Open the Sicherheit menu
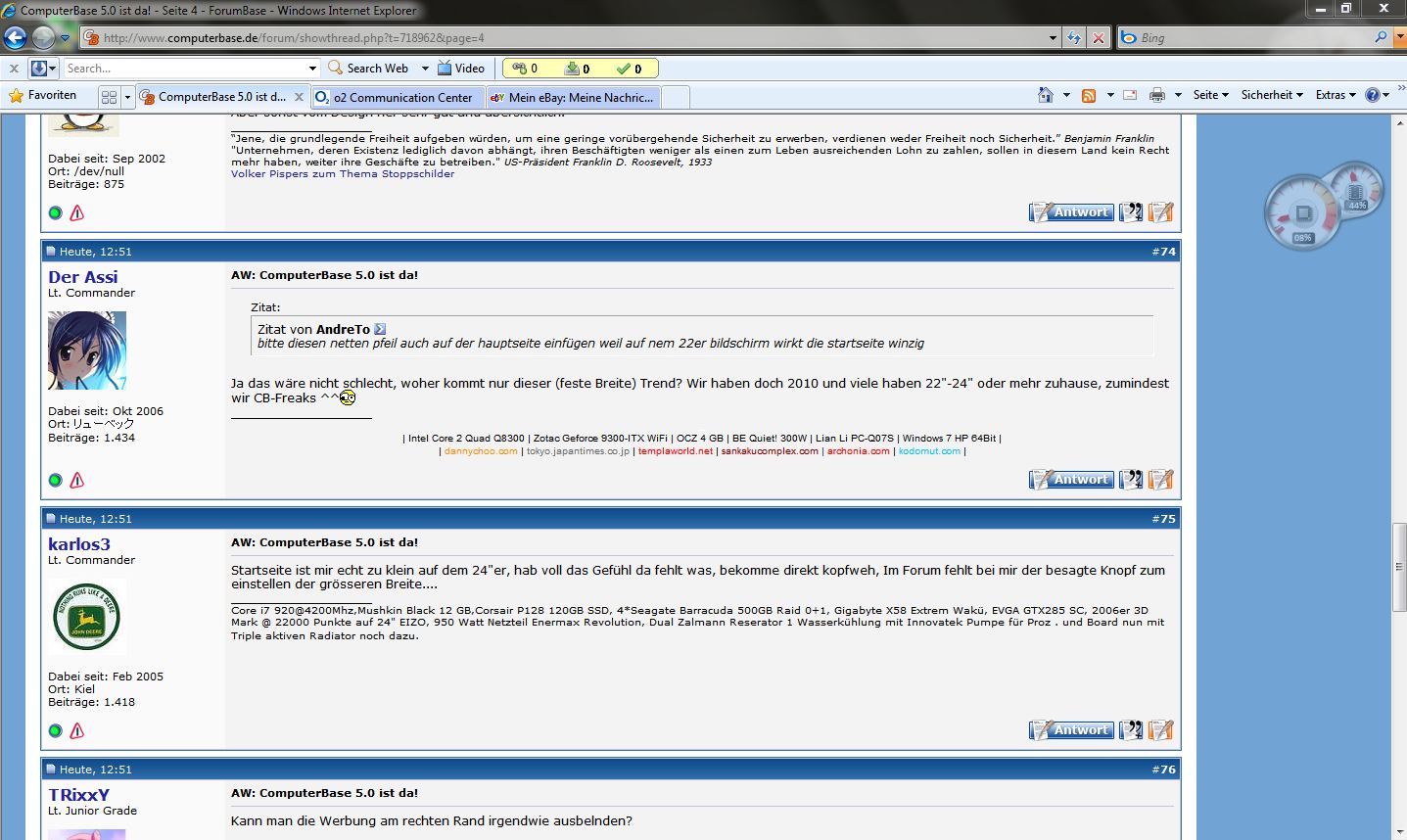1407x840 pixels. click(1272, 95)
